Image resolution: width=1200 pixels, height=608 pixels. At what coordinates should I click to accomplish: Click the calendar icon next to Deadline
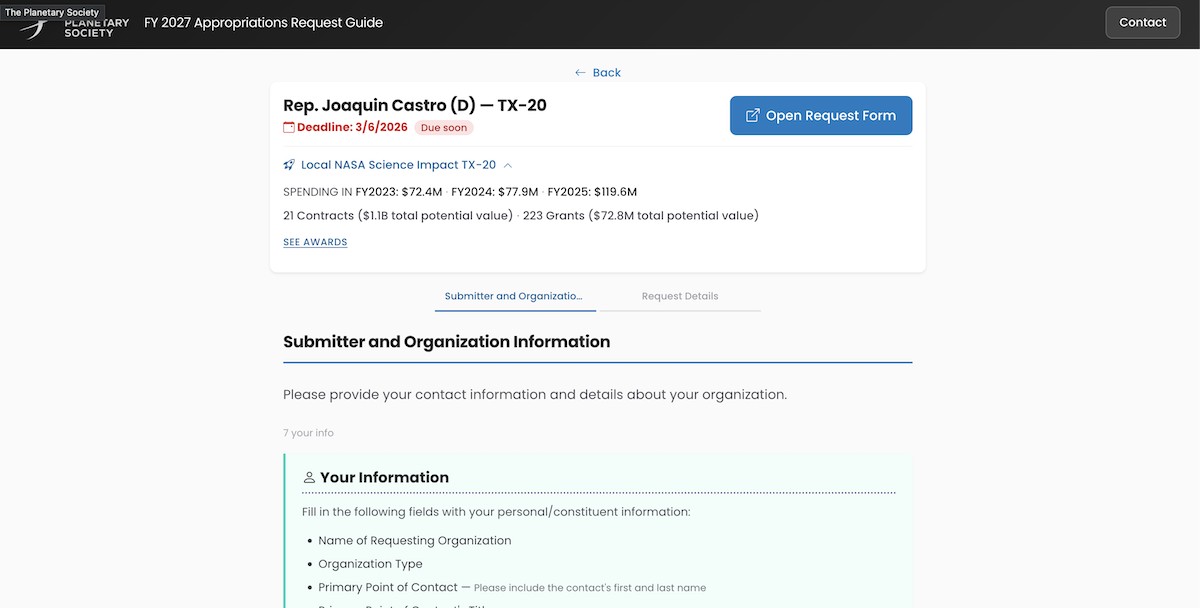289,128
